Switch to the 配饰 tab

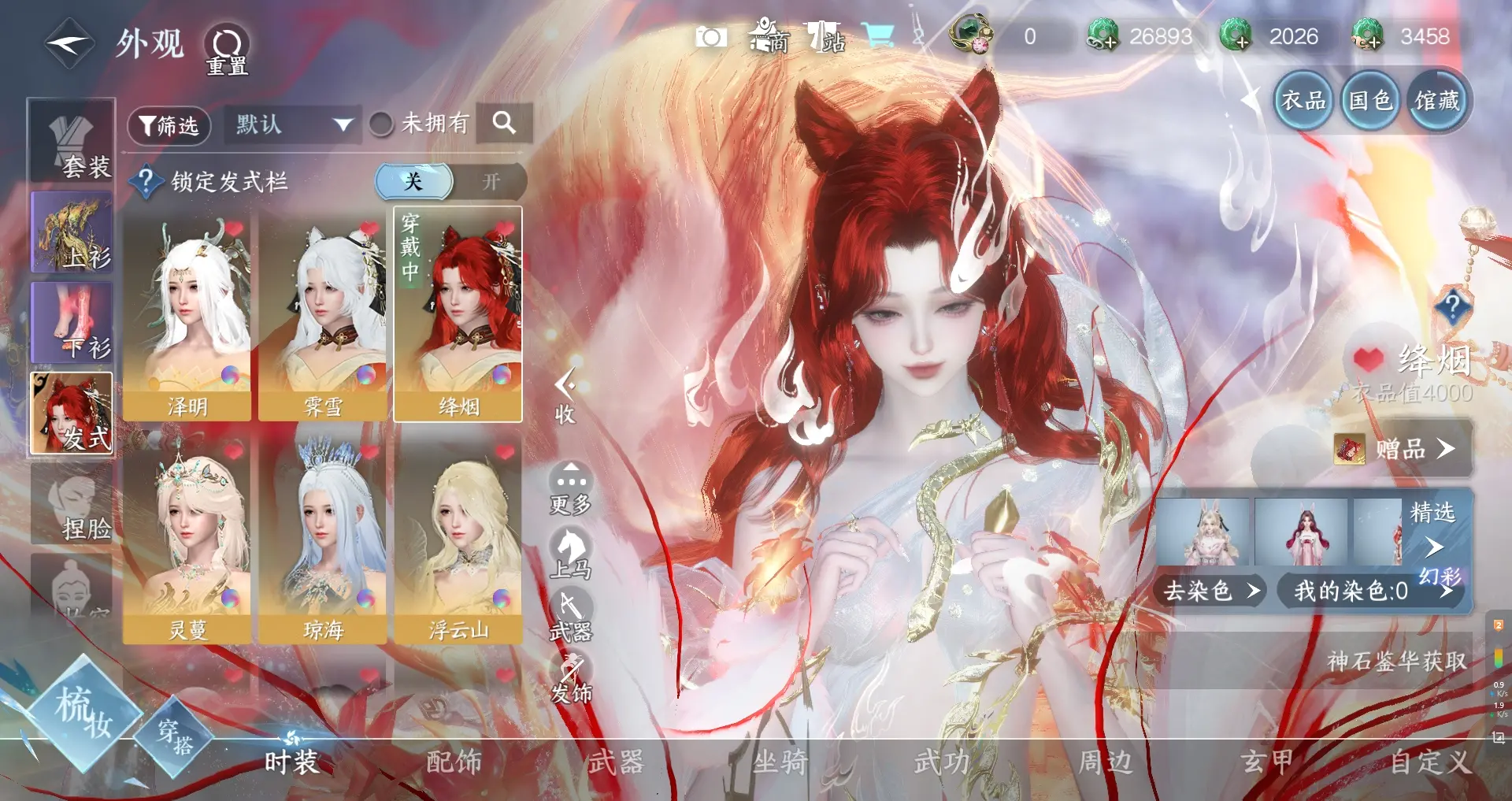click(454, 762)
